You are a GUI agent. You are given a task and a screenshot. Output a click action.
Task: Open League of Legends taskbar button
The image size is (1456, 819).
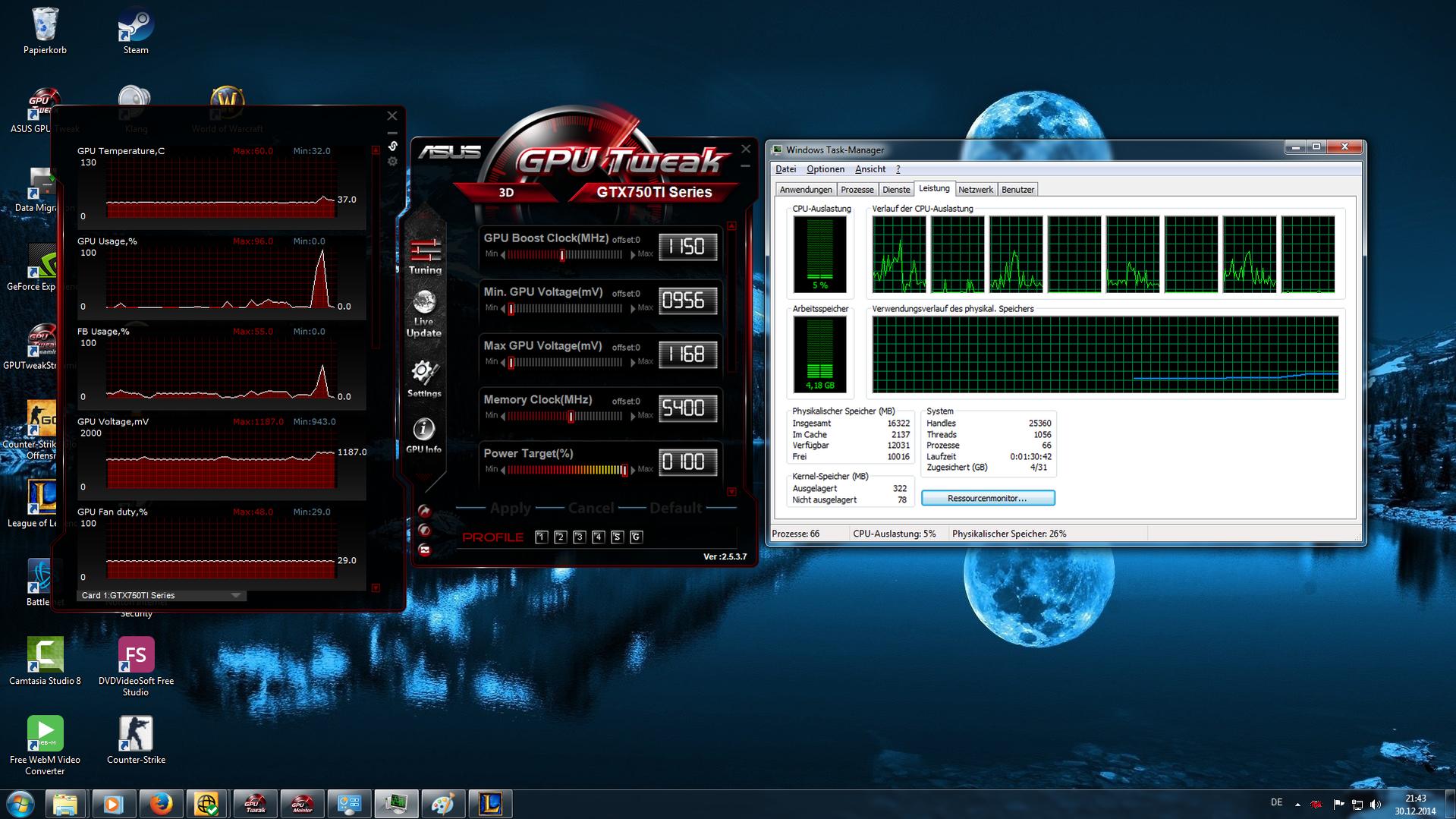(490, 804)
